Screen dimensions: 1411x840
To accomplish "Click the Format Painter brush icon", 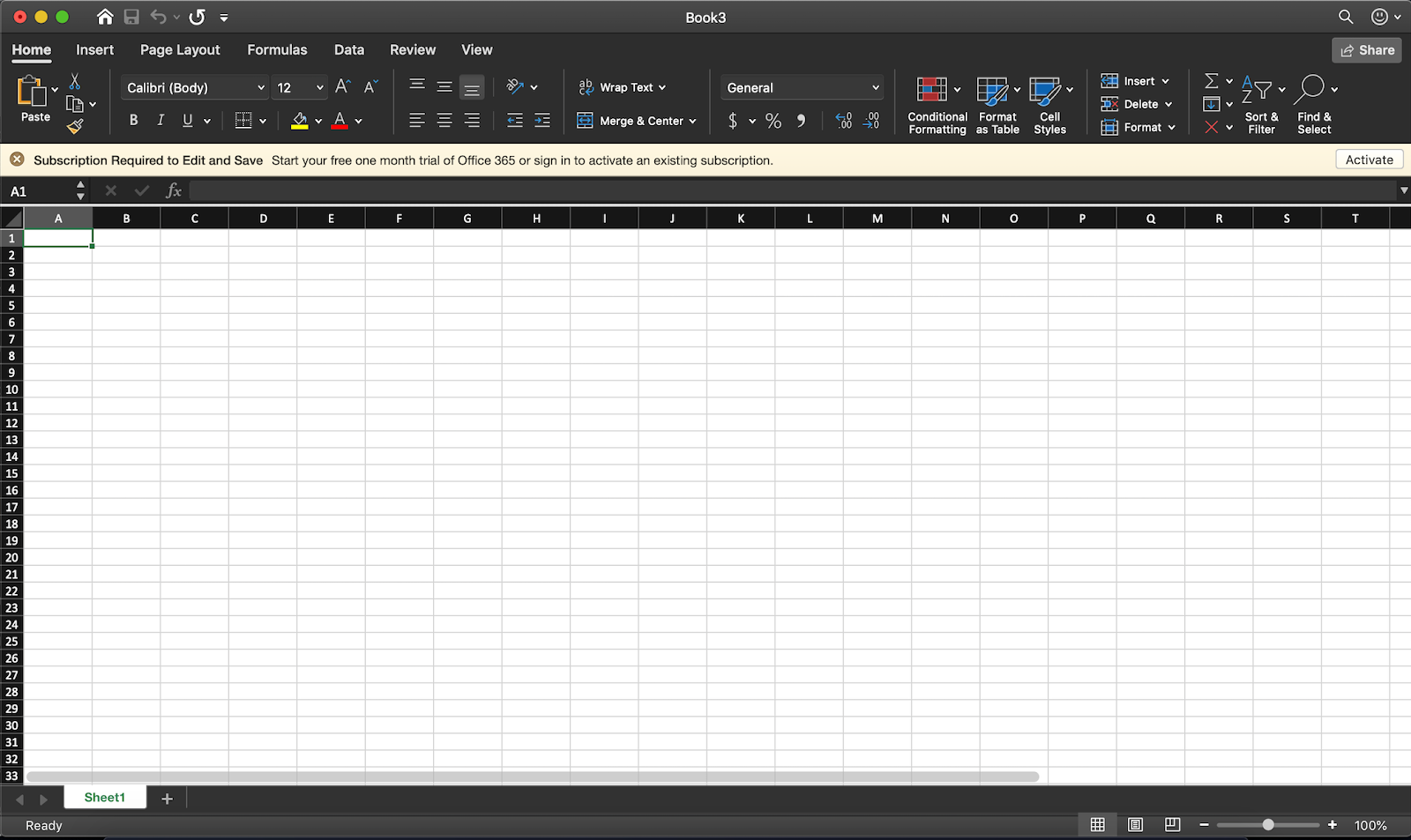I will [x=75, y=126].
